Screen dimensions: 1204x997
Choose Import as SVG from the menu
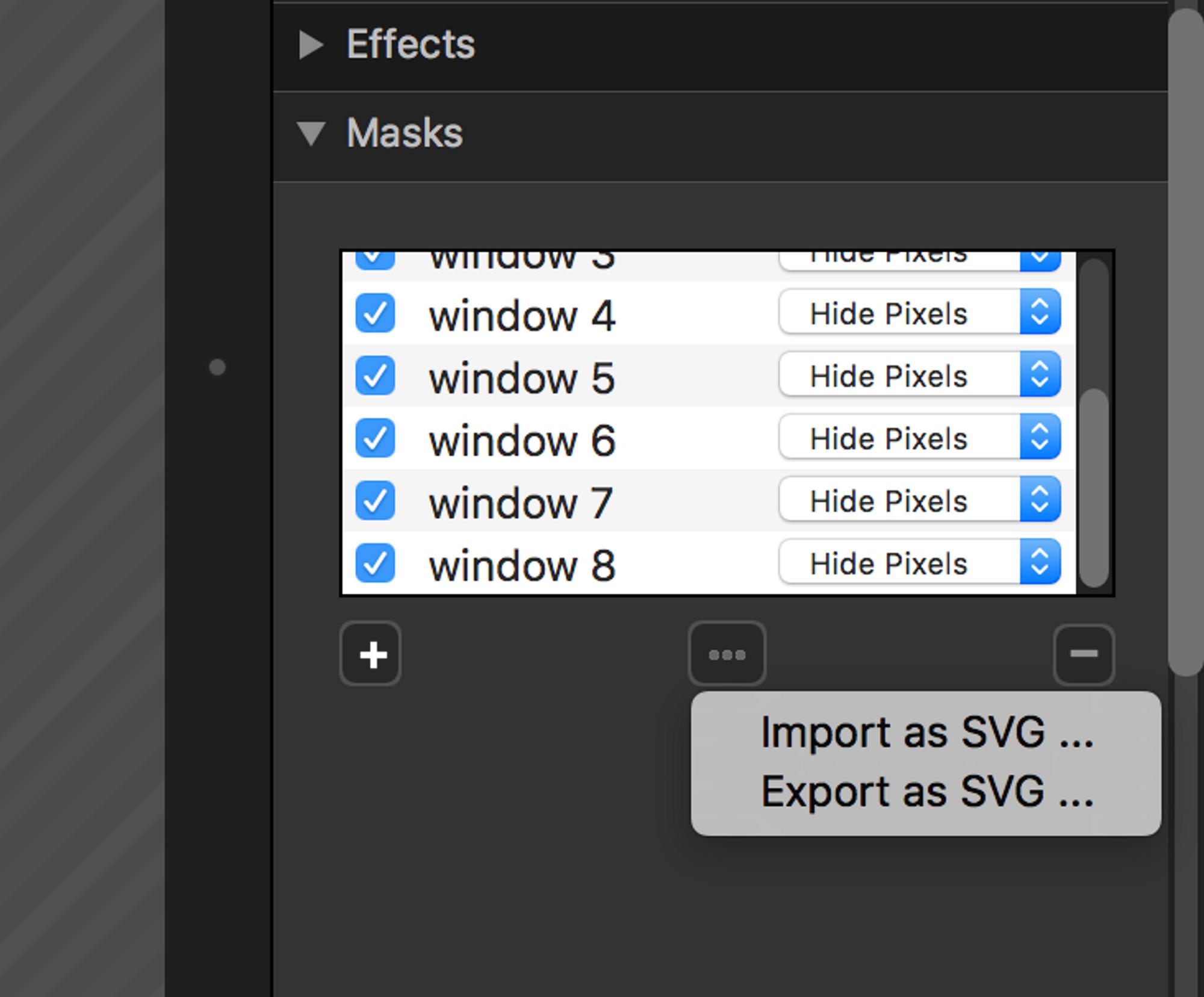(x=926, y=733)
